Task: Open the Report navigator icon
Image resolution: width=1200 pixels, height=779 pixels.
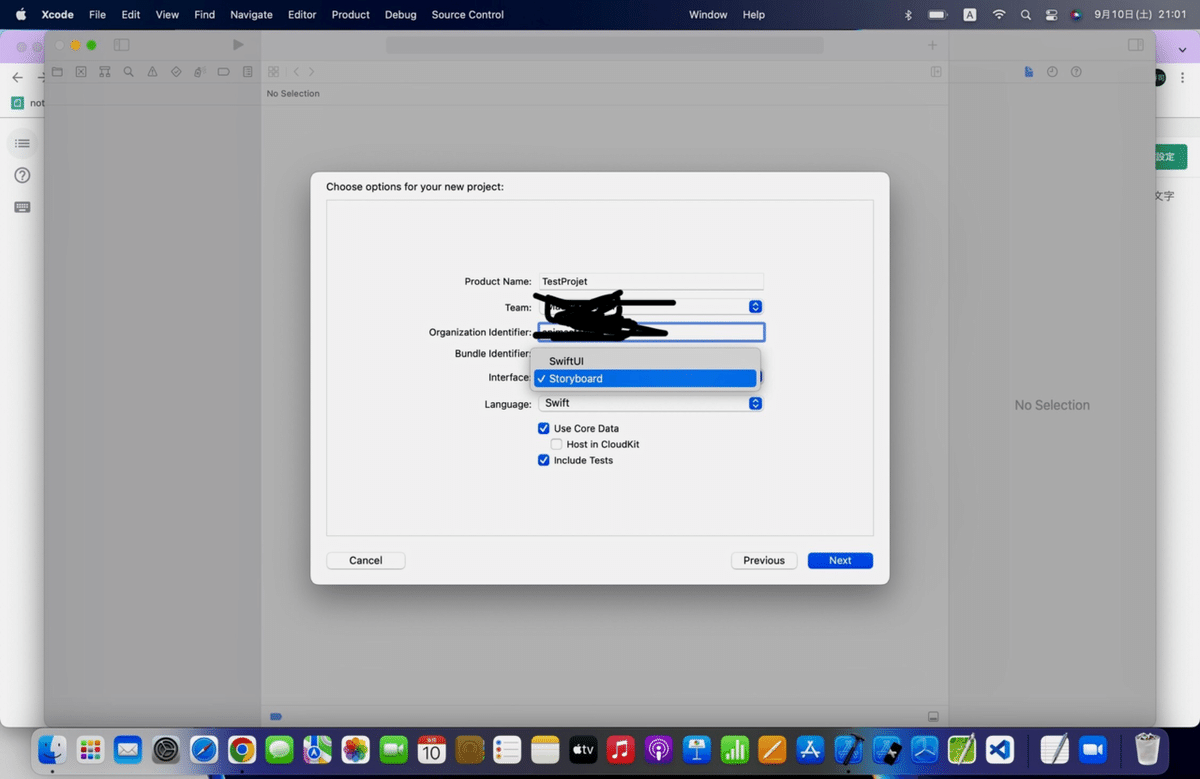Action: [x=247, y=72]
